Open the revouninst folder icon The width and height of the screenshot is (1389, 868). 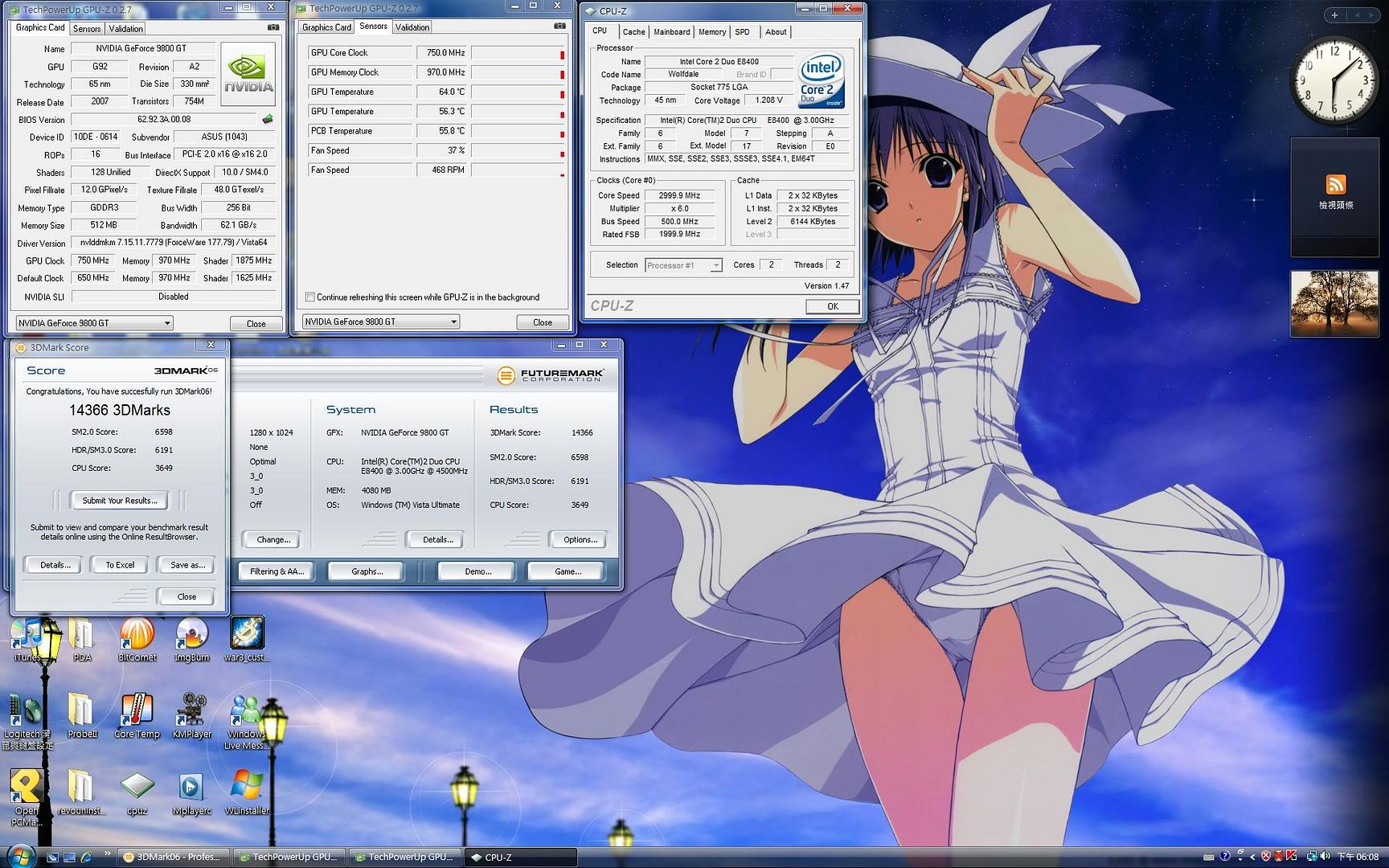click(x=82, y=792)
